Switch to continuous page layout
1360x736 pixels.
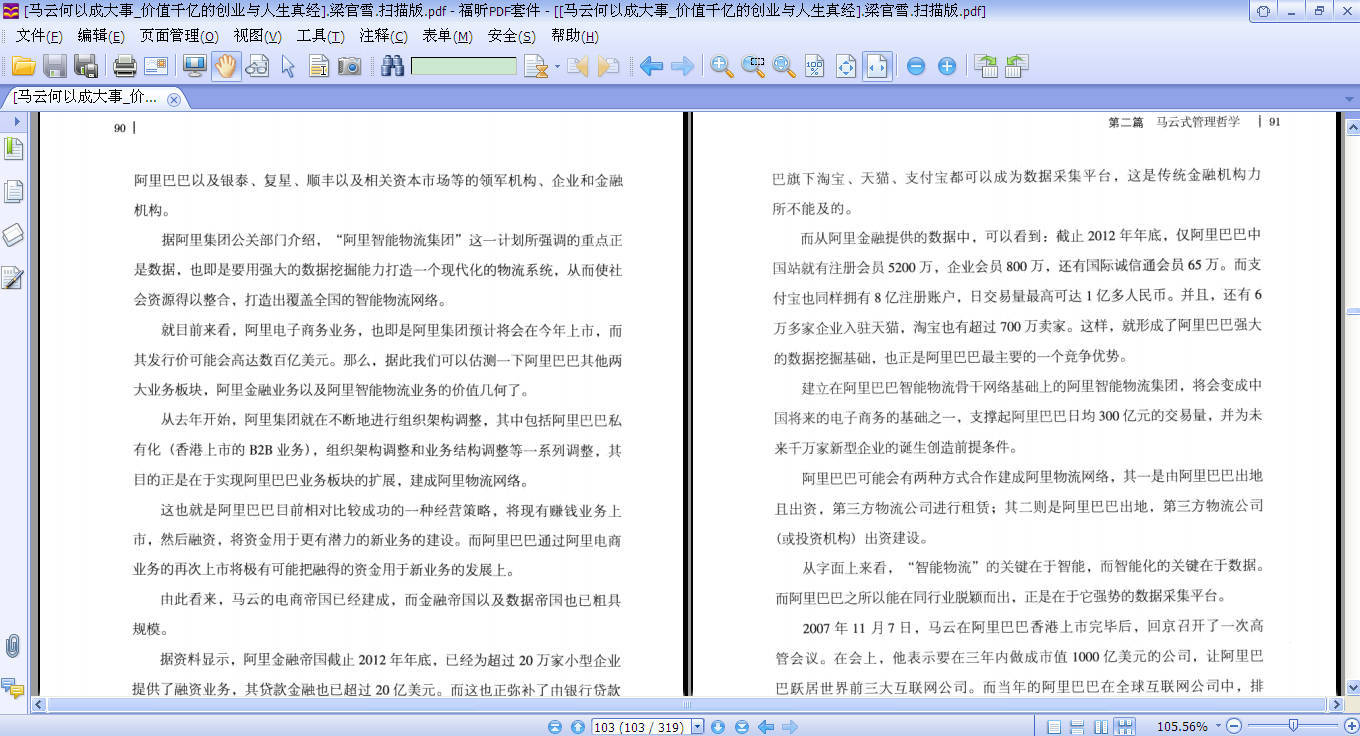click(x=1077, y=727)
